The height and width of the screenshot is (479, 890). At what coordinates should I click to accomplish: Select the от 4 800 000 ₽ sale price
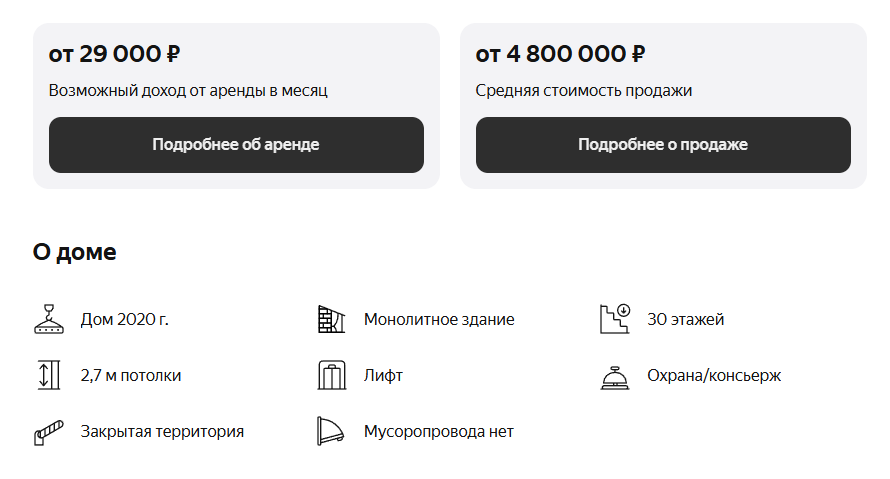560,54
